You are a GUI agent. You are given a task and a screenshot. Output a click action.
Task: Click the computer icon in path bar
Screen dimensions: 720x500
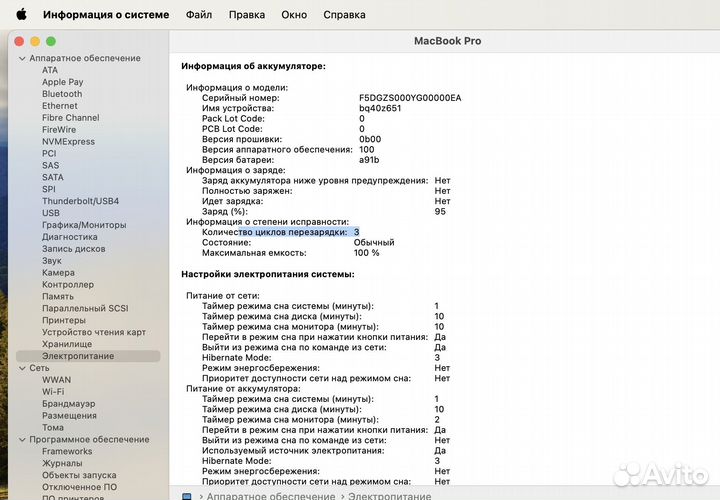[186, 496]
